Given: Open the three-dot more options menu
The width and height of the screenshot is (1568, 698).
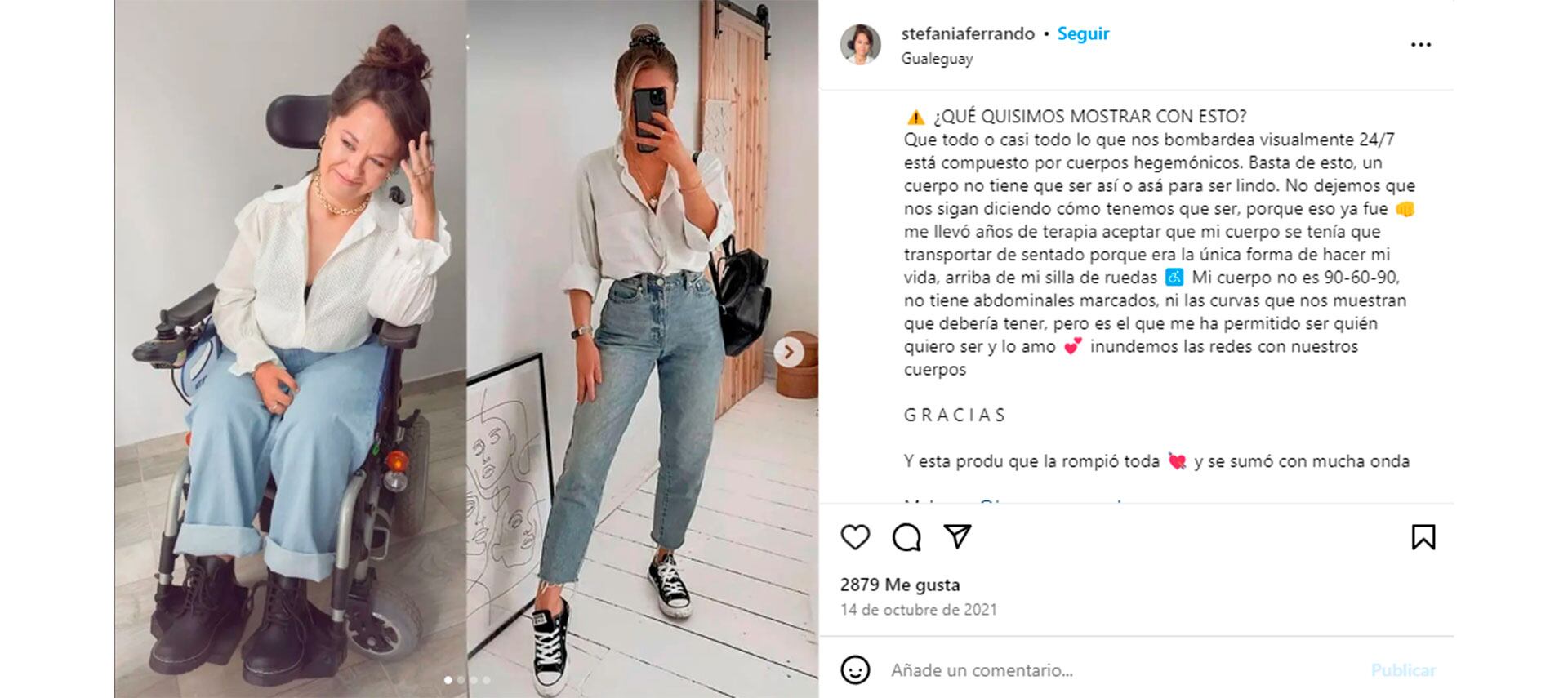Looking at the screenshot, I should (1421, 45).
